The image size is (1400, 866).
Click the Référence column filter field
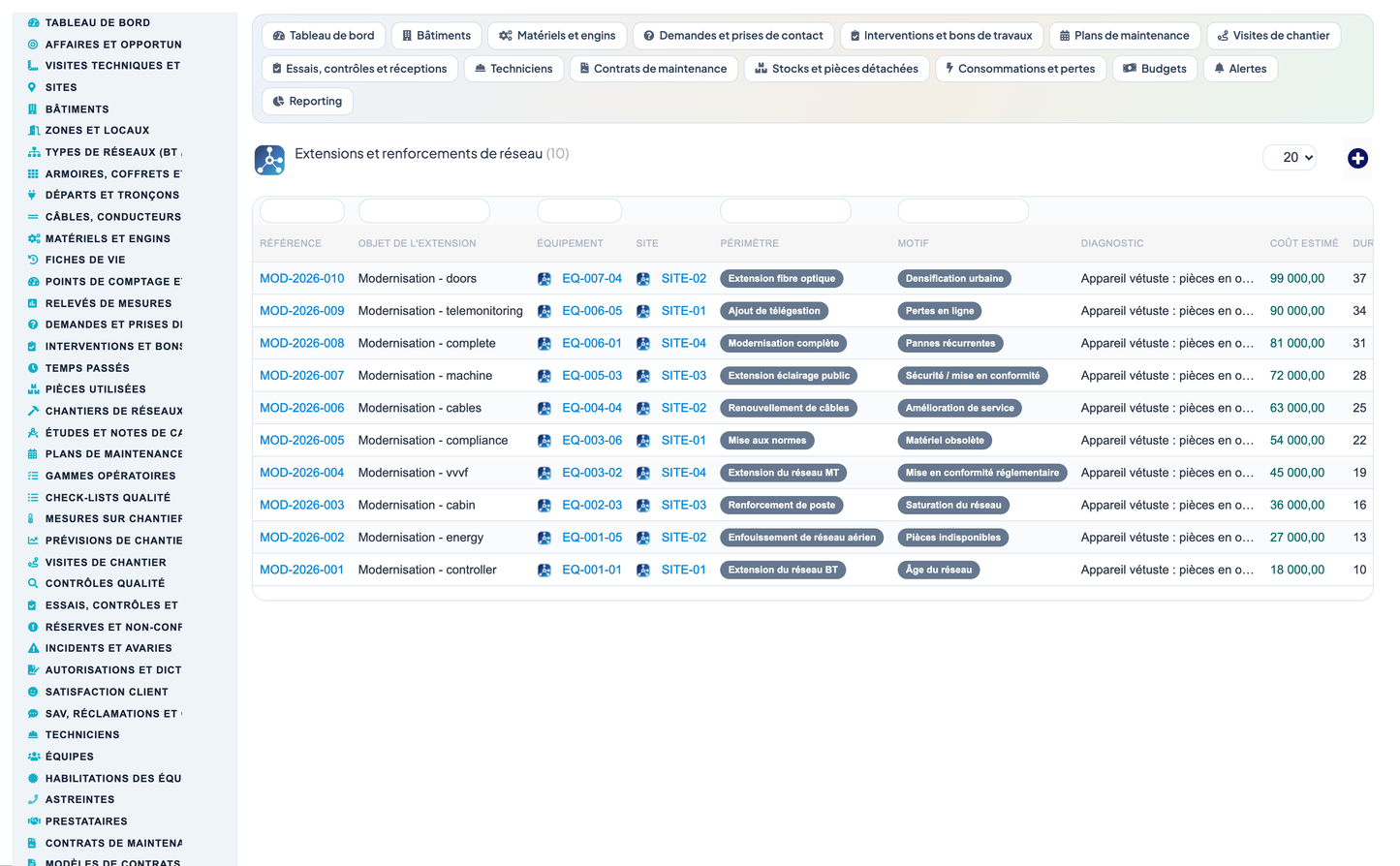coord(302,211)
